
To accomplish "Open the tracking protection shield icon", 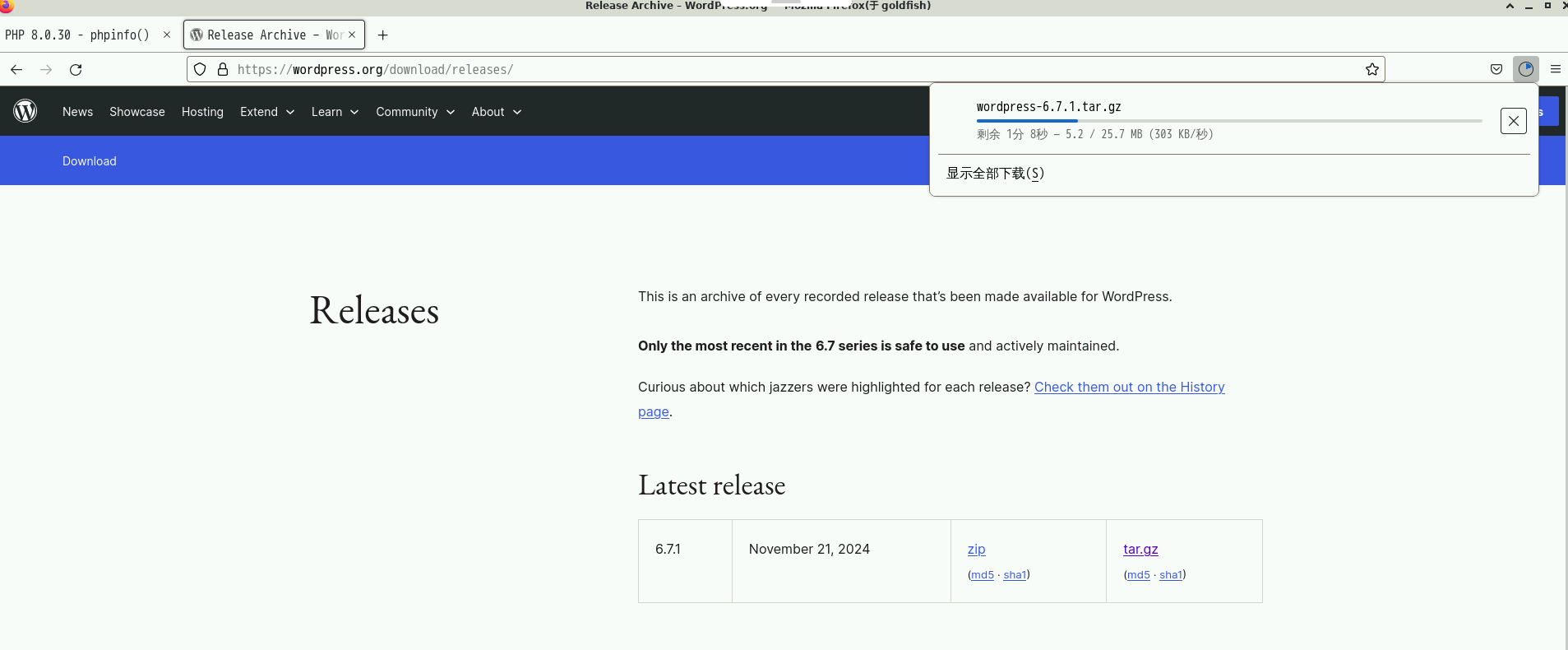I will click(x=200, y=70).
